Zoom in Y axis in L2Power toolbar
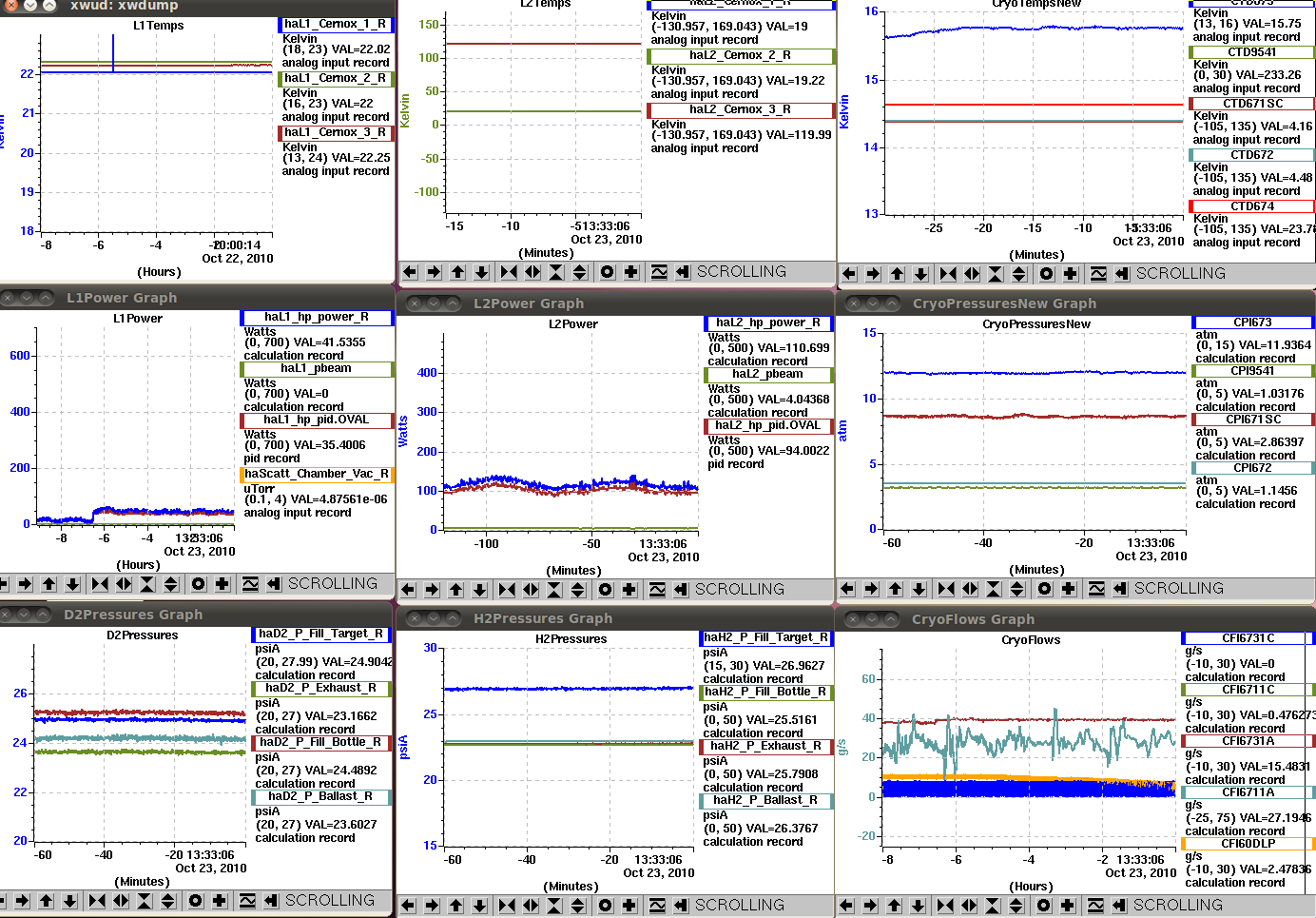The width and height of the screenshot is (1316, 918). coord(554,590)
